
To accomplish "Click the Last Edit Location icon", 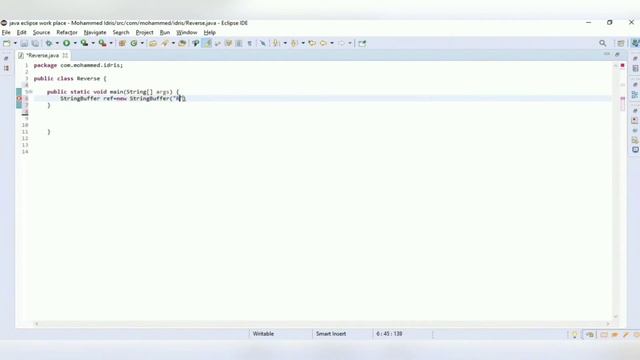I will (x=312, y=43).
